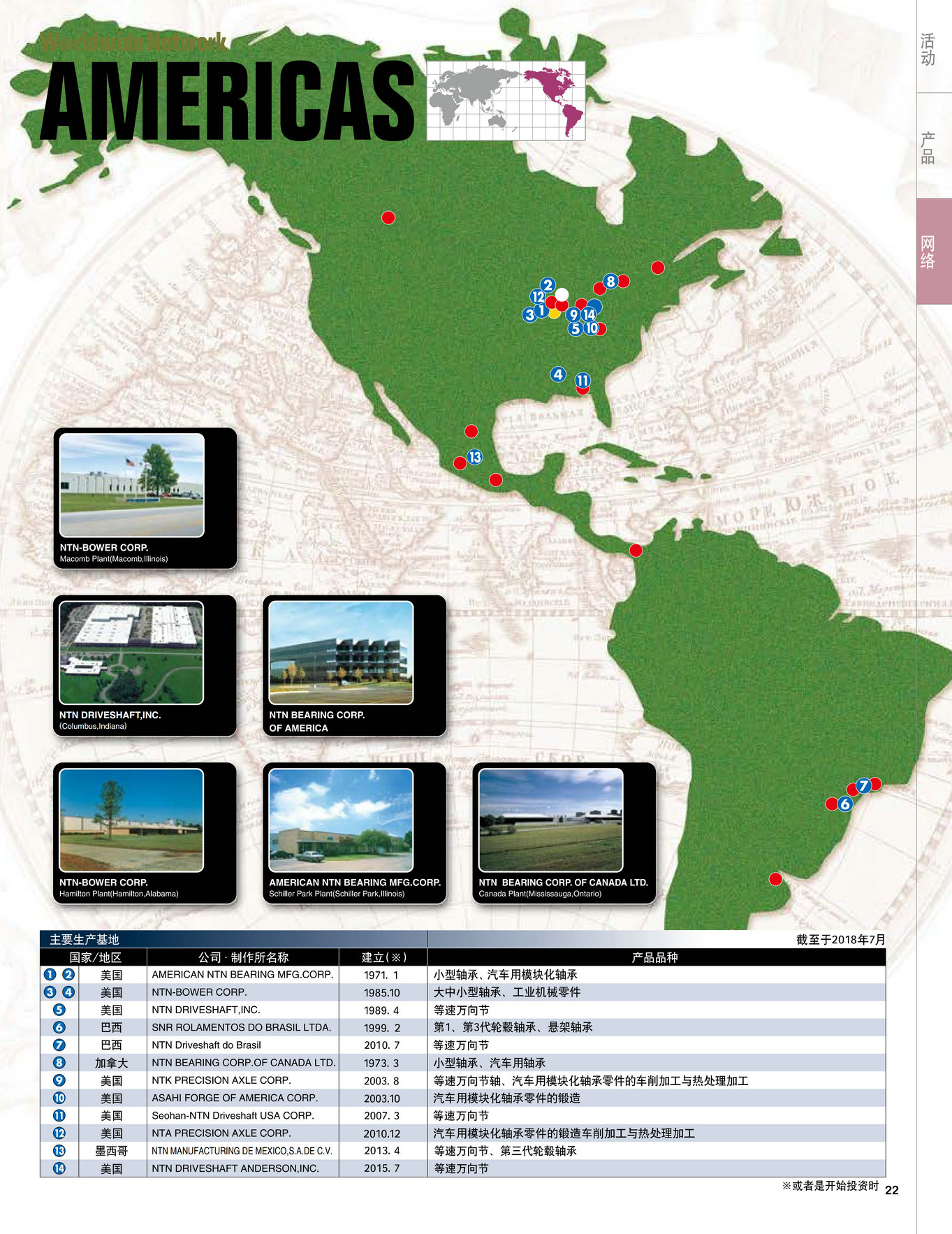The image size is (952, 1234).
Task: Select map marker 5 on the US map
Action: coord(575,328)
